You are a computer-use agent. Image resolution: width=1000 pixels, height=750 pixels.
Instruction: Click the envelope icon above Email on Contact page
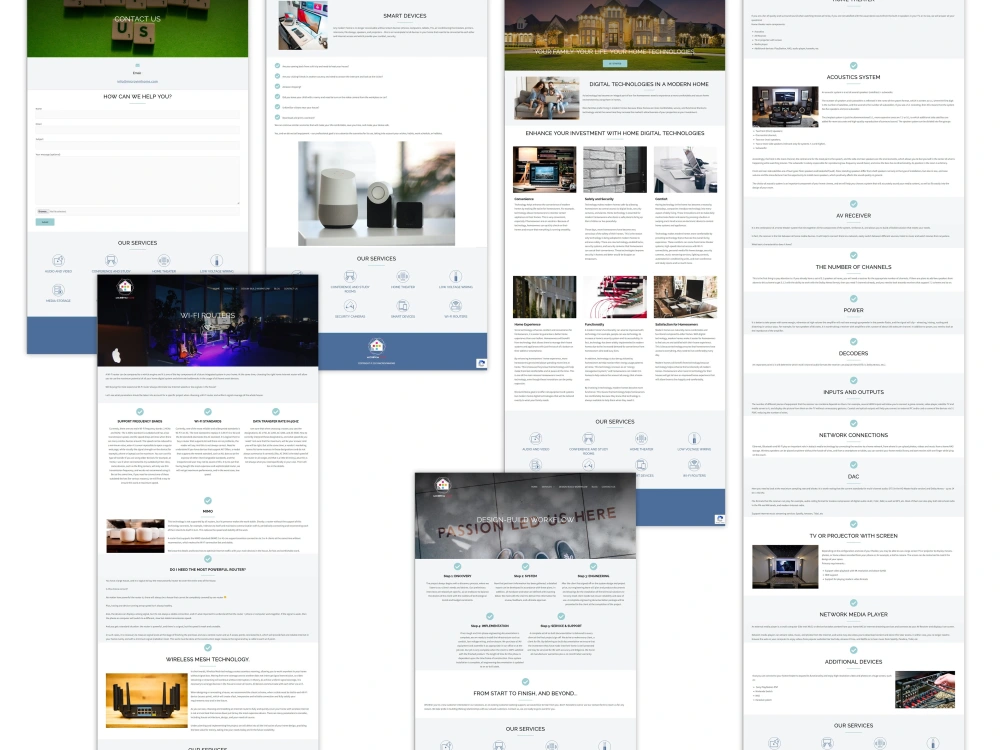137,65
